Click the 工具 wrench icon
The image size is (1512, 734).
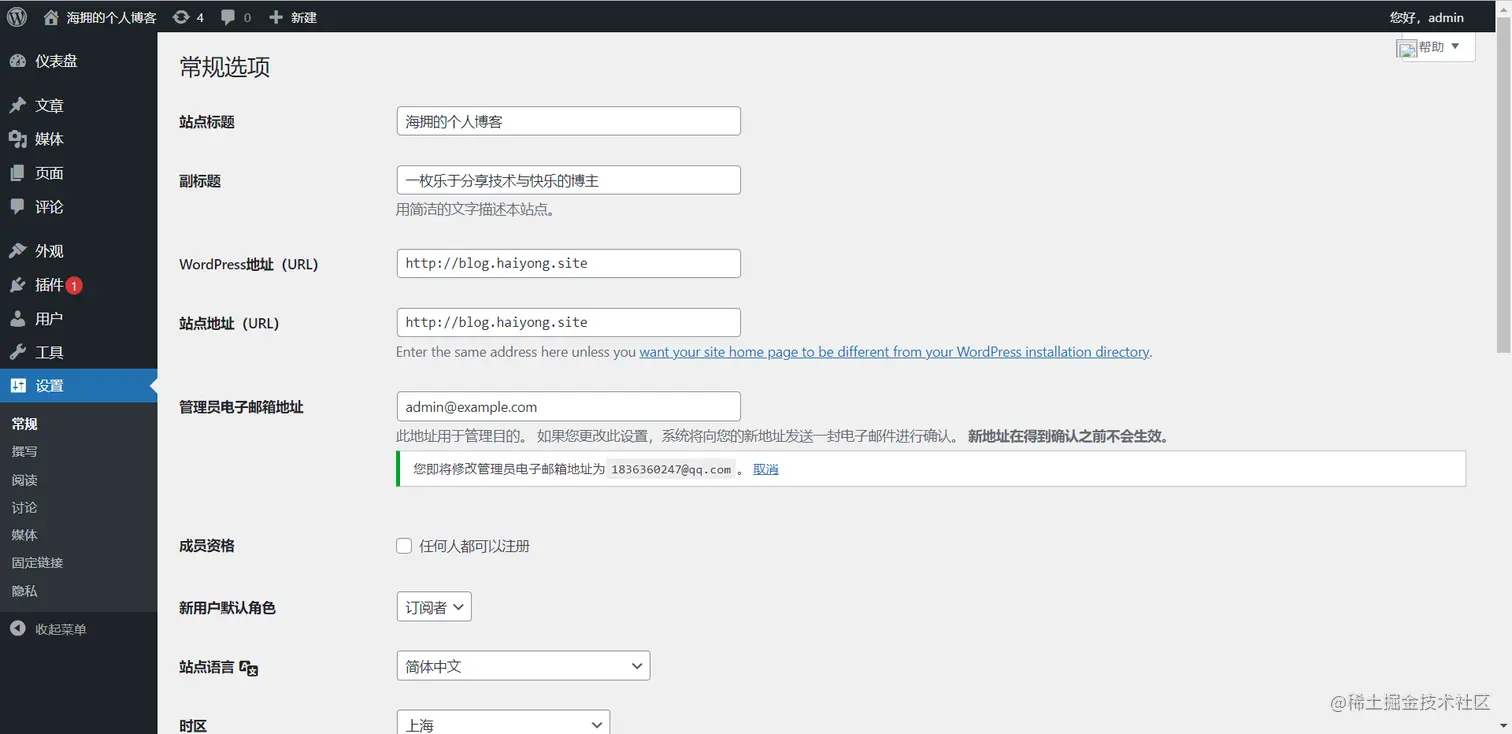[17, 352]
